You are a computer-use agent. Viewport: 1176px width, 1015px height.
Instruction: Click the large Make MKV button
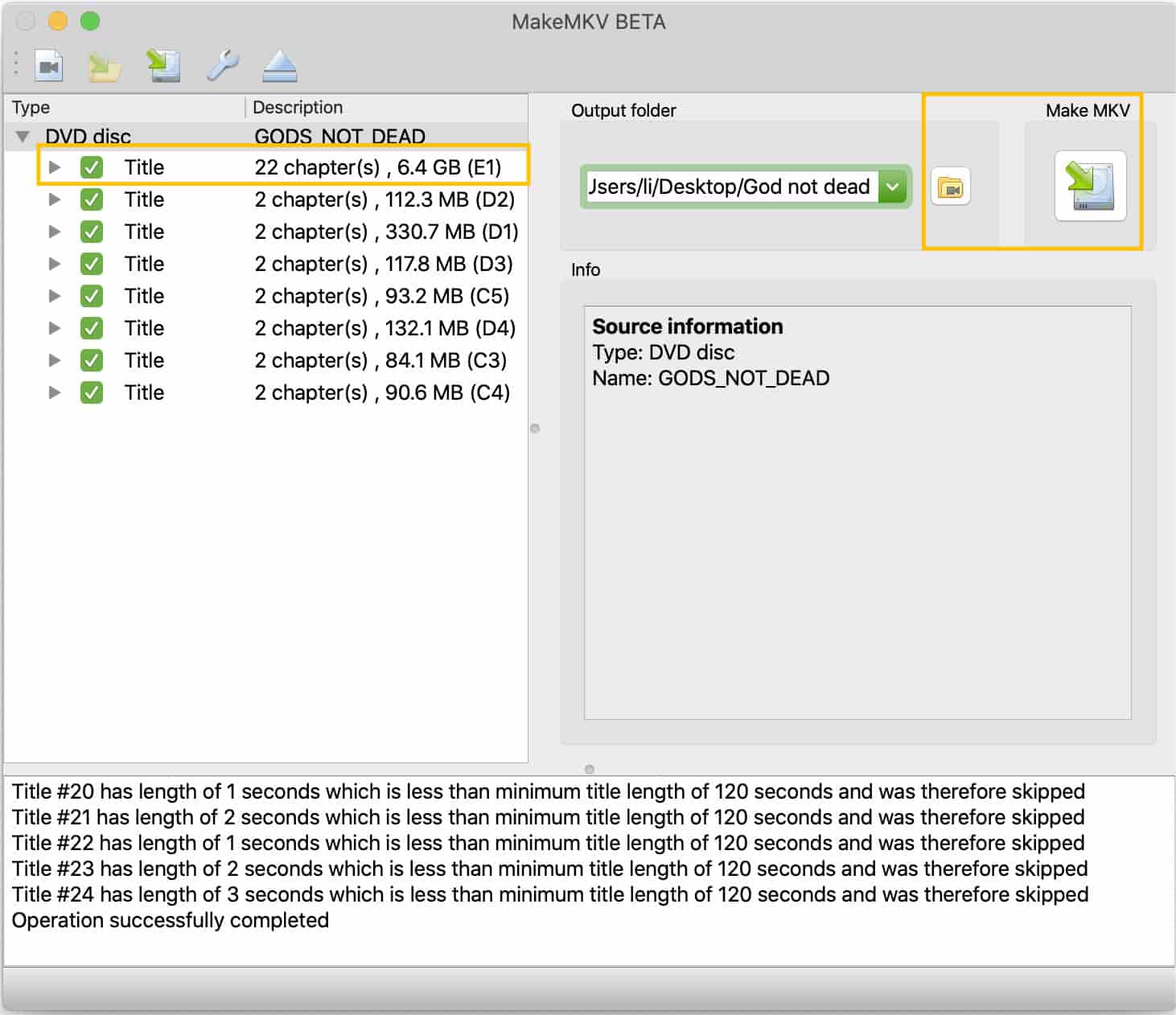tap(1090, 186)
